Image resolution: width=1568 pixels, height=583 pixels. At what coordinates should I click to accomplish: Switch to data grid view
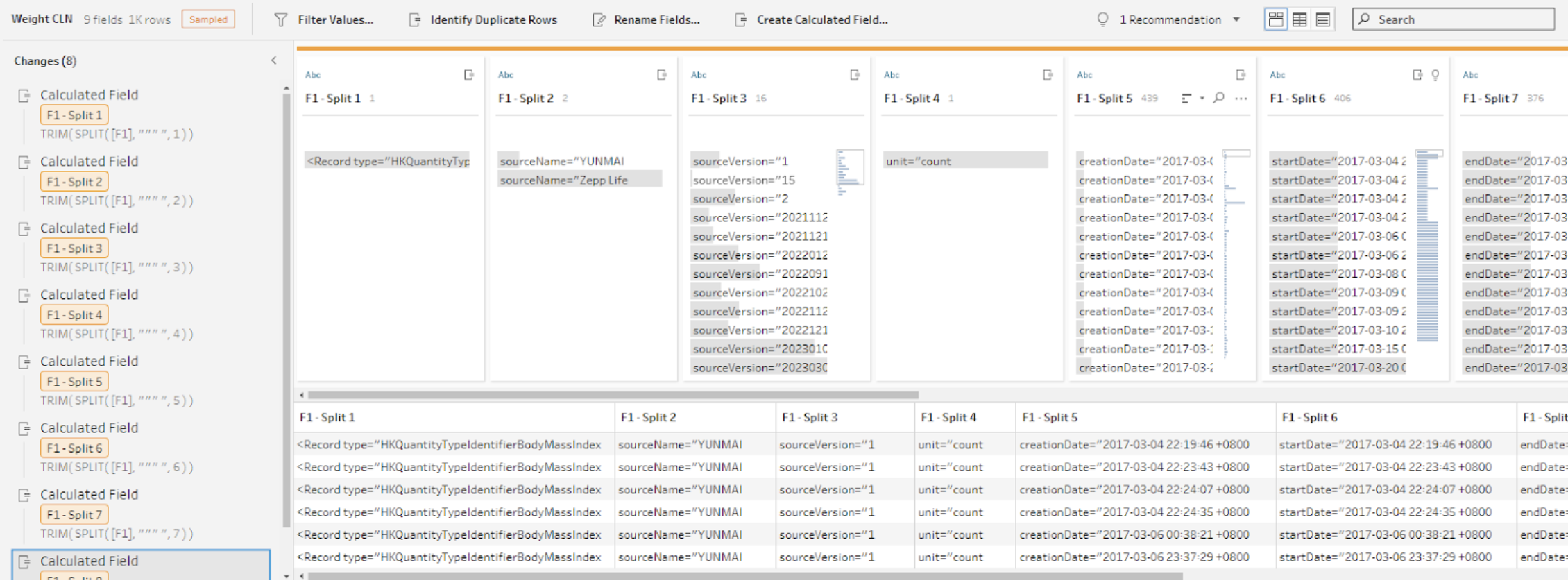tap(1299, 19)
